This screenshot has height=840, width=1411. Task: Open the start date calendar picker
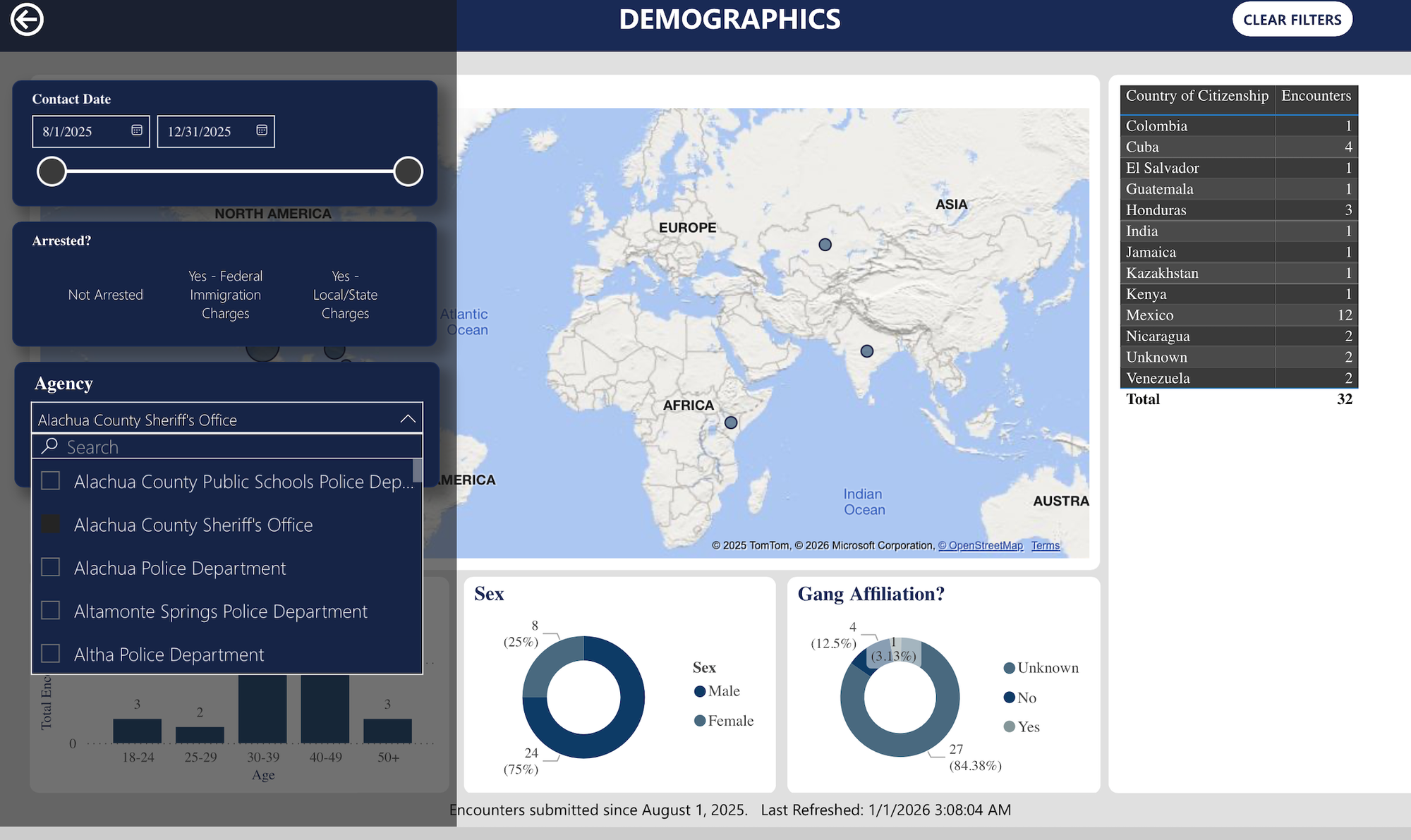coord(137,130)
